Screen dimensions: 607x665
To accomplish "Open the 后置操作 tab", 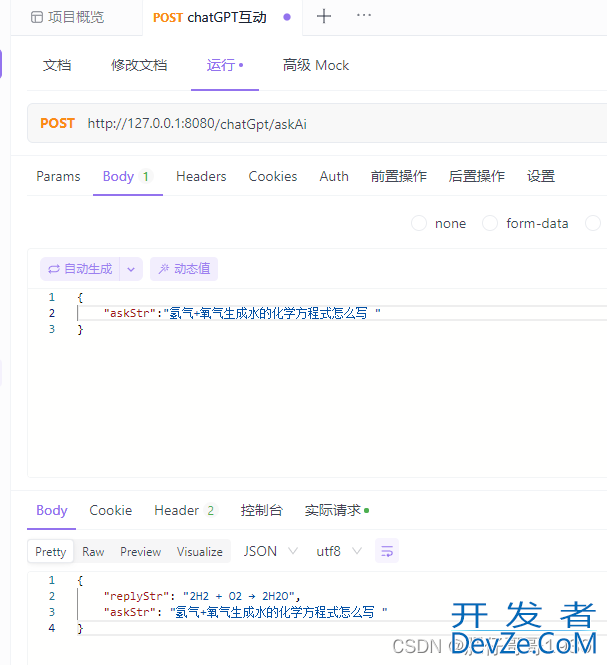I will [x=477, y=176].
